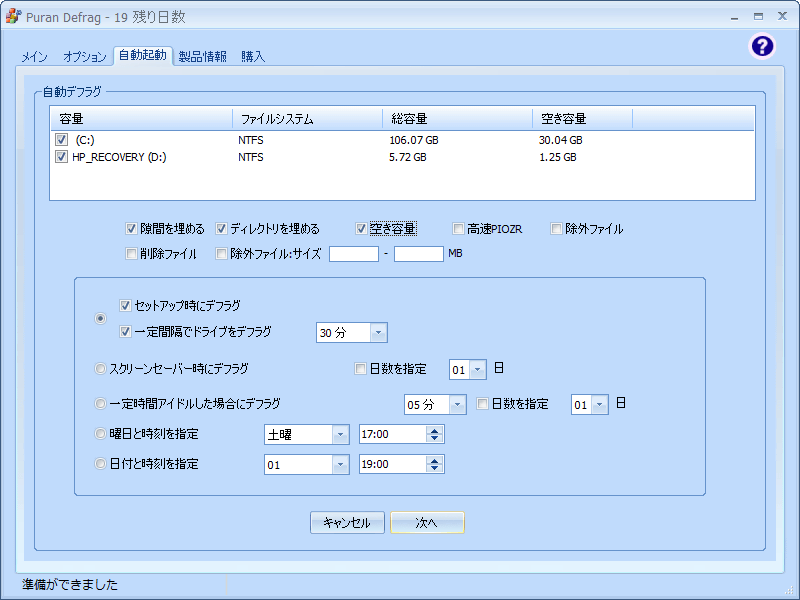Image resolution: width=800 pixels, height=600 pixels.
Task: Click NTFS in the HP_RECOVERY (D:) row
Action: [251, 157]
